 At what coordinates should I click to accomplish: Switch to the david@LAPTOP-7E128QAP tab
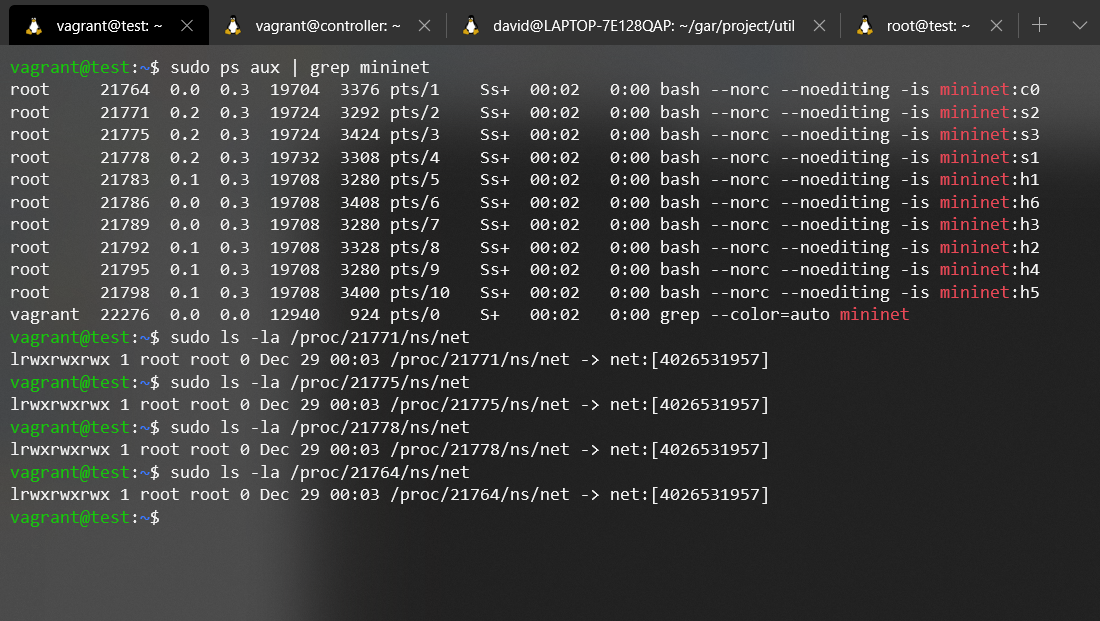click(x=643, y=26)
